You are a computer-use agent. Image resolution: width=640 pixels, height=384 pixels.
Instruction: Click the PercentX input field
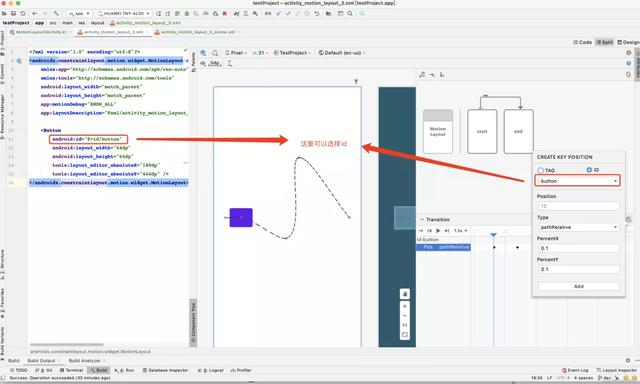click(578, 248)
